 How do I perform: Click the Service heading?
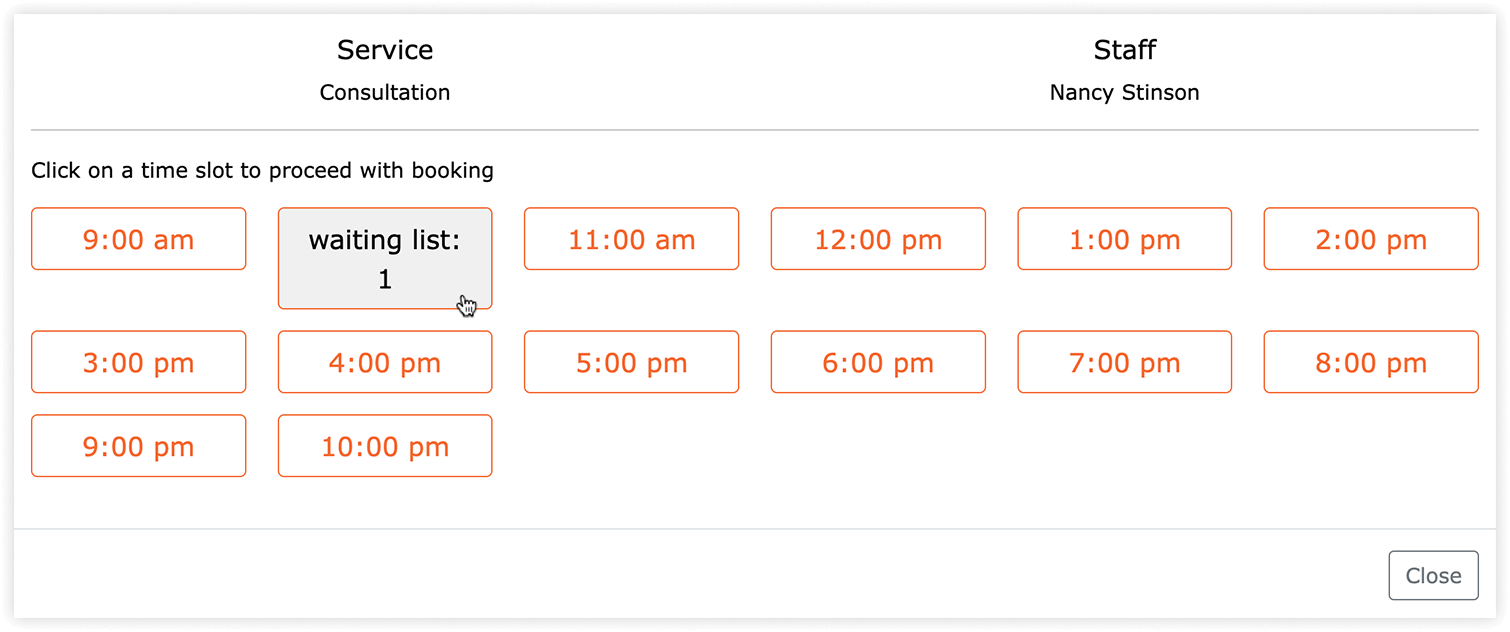click(x=385, y=50)
